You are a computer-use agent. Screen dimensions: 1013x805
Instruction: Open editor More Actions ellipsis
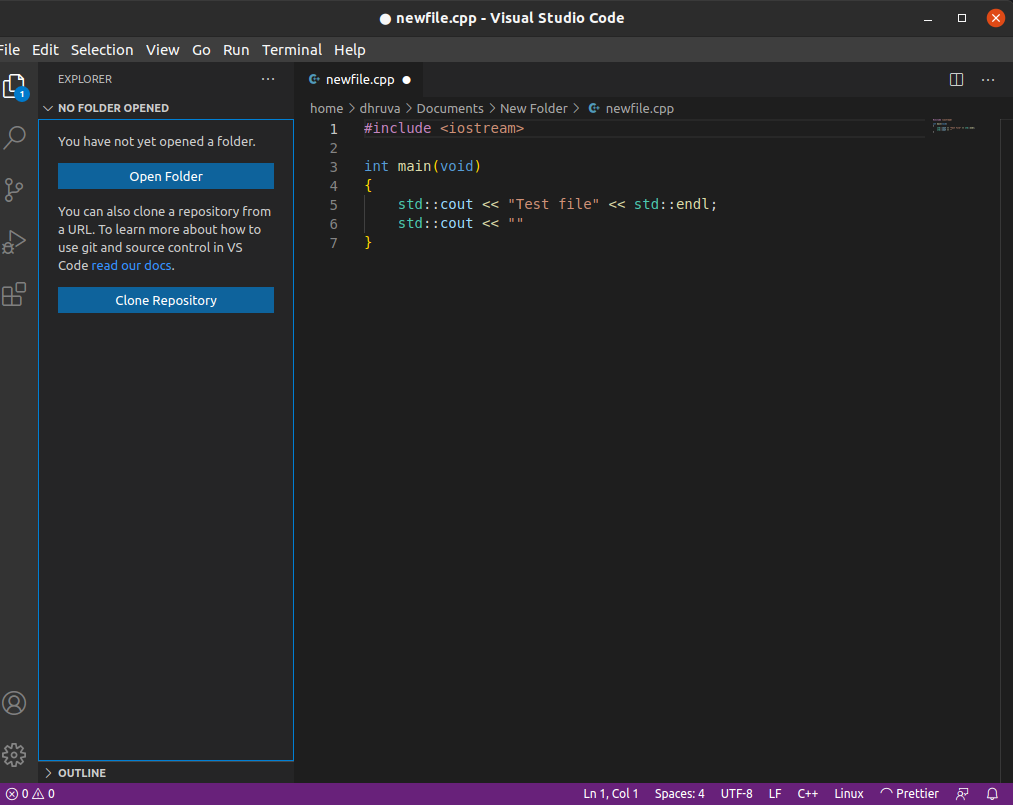click(x=988, y=79)
